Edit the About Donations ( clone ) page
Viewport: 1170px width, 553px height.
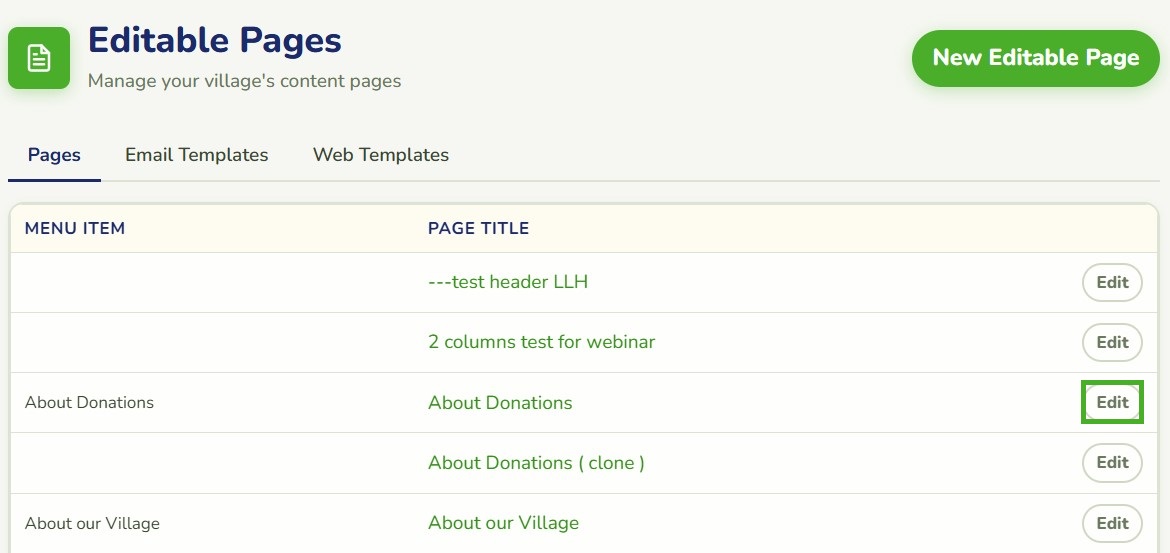[1112, 463]
